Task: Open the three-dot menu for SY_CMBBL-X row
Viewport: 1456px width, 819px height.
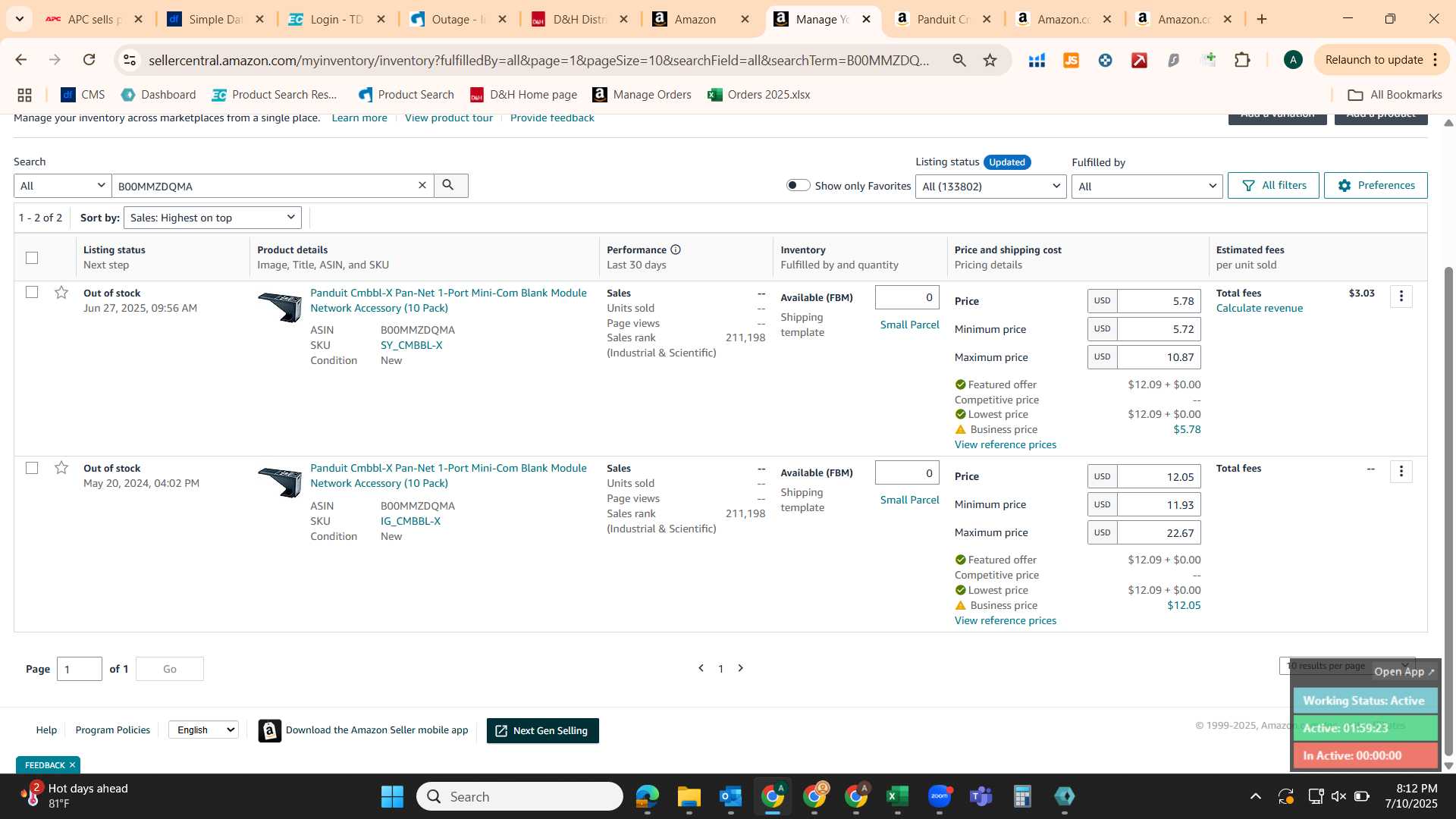Action: 1401,297
